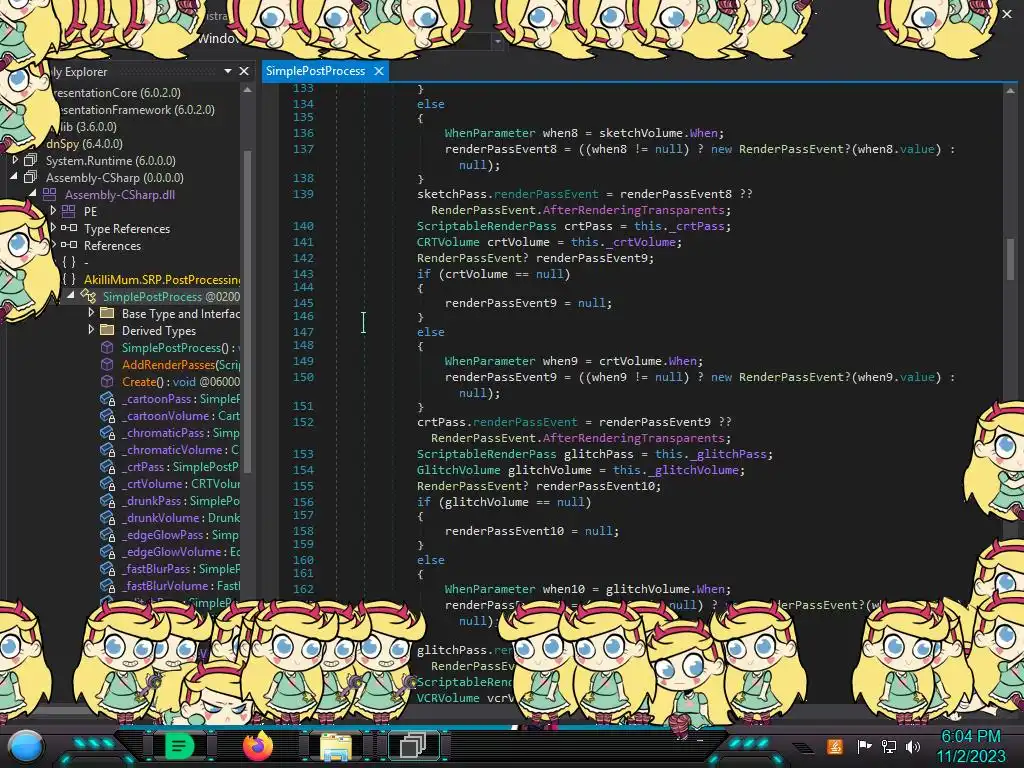Viewport: 1024px width, 768px height.
Task: Click the Derived Types folder icon
Action: pyautogui.click(x=107, y=330)
